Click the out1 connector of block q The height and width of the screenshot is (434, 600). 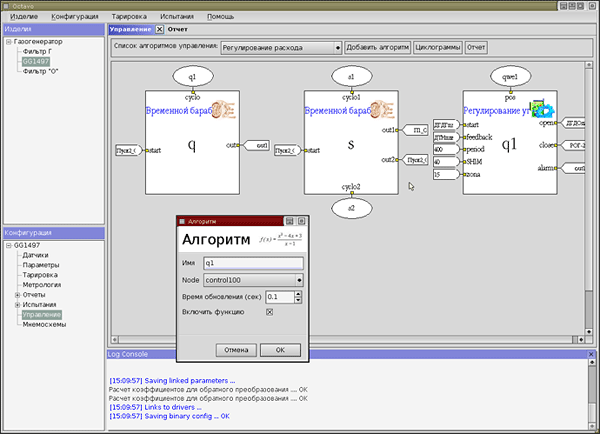click(x=257, y=145)
